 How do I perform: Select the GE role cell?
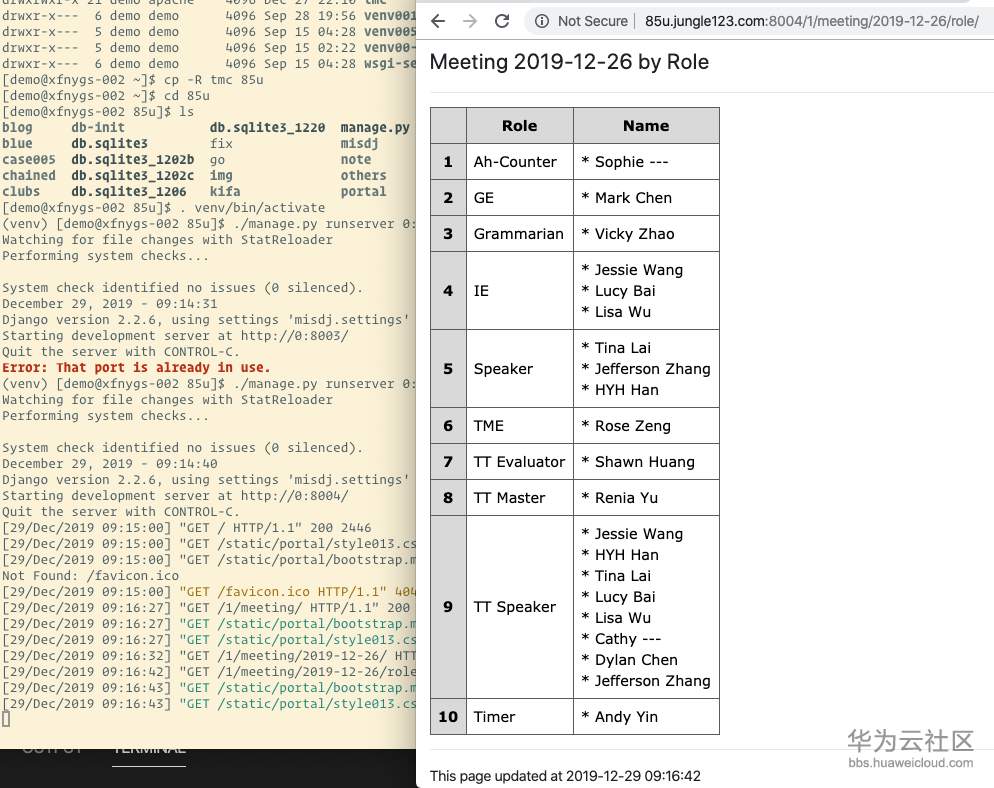click(x=520, y=198)
